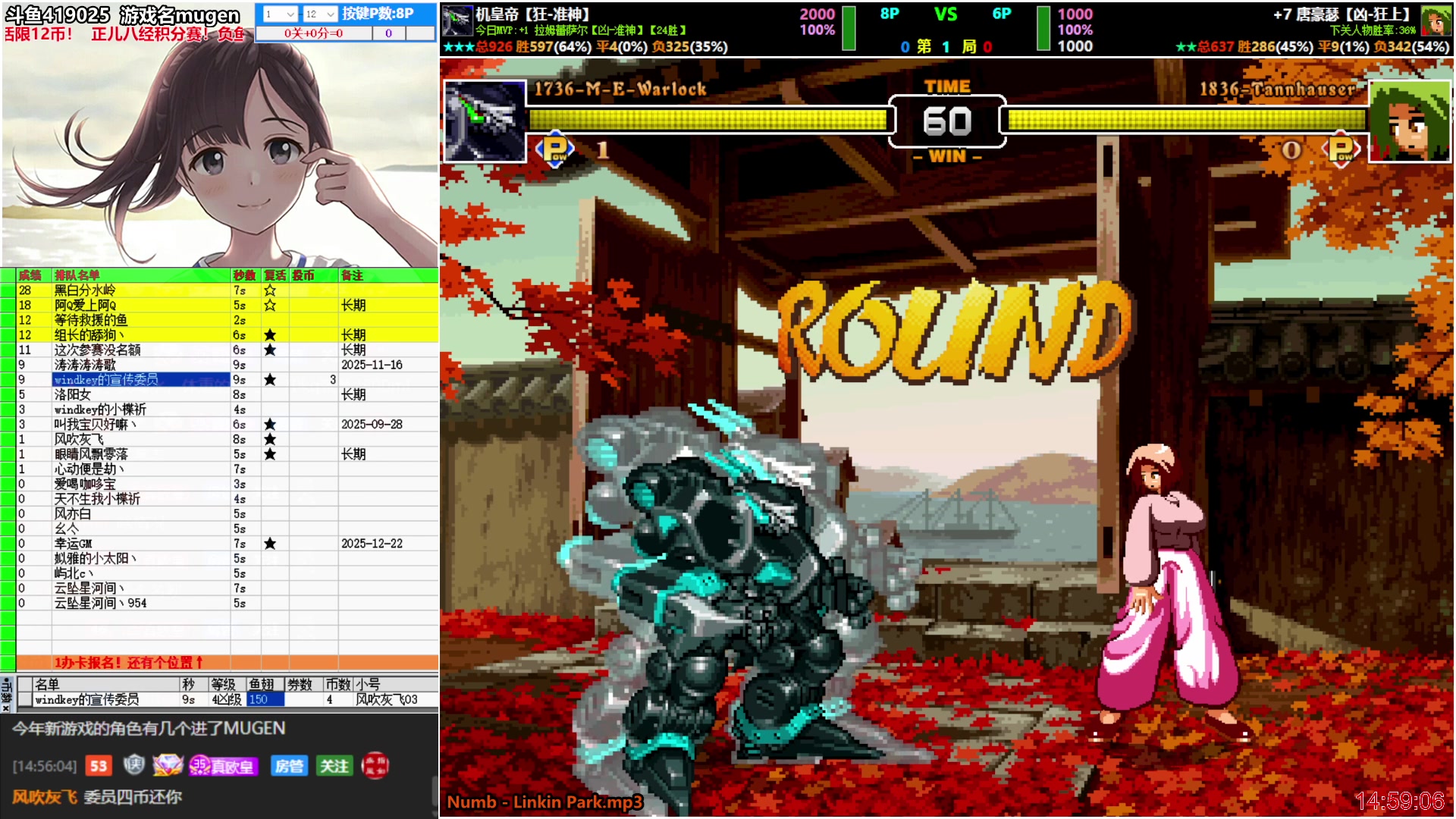Click filled star in 这次参赛没名额 row
Screen dimensions: 1456x819
tap(270, 350)
